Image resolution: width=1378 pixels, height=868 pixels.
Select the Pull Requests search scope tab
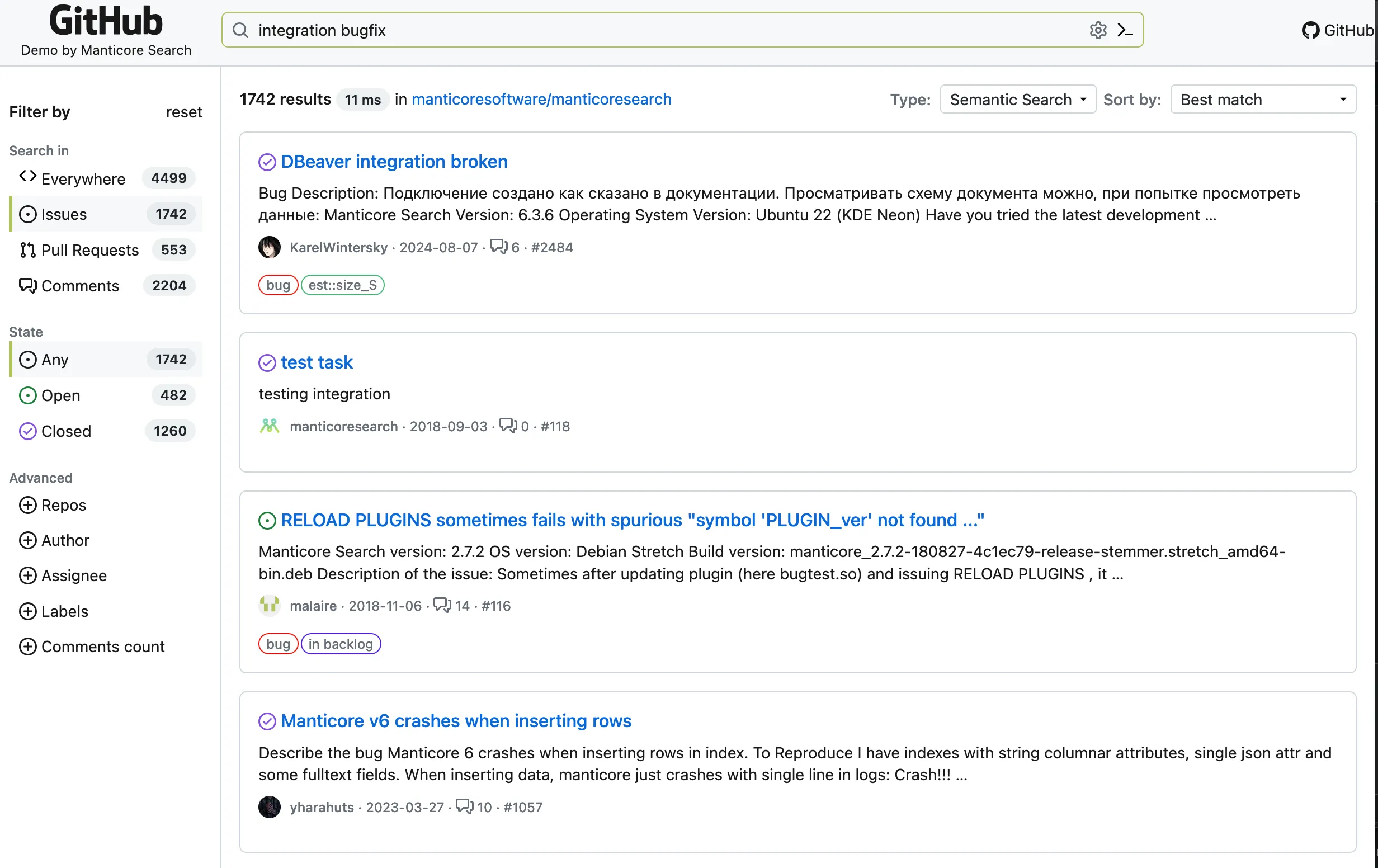click(90, 249)
